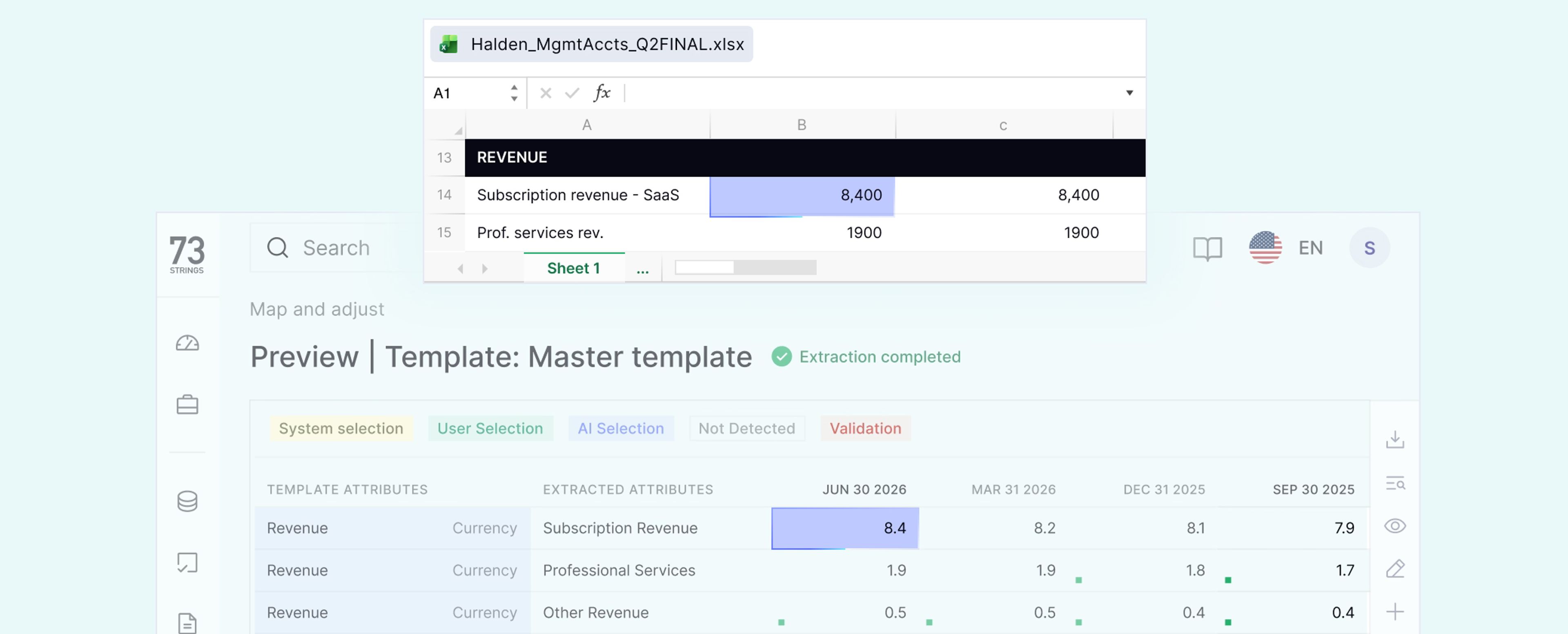1568x634 pixels.
Task: Toggle the System selection legend filter
Action: [341, 428]
